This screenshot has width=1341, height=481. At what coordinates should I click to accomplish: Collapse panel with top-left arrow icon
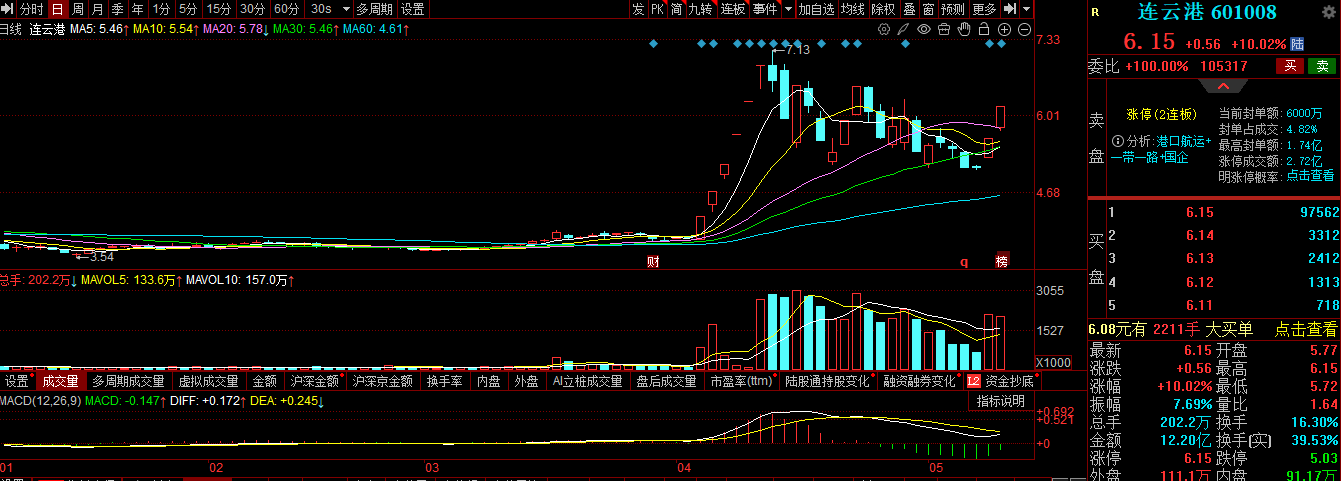point(9,9)
